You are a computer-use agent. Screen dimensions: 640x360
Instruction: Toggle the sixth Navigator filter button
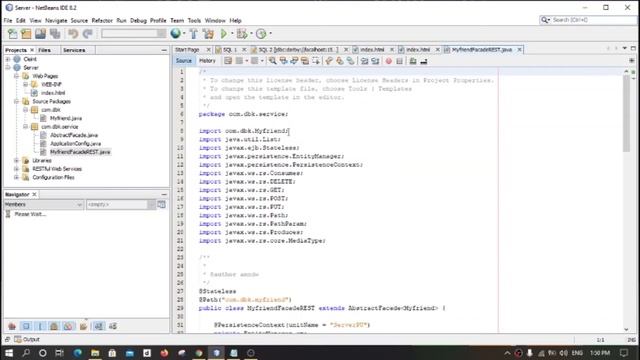(x=83, y=326)
